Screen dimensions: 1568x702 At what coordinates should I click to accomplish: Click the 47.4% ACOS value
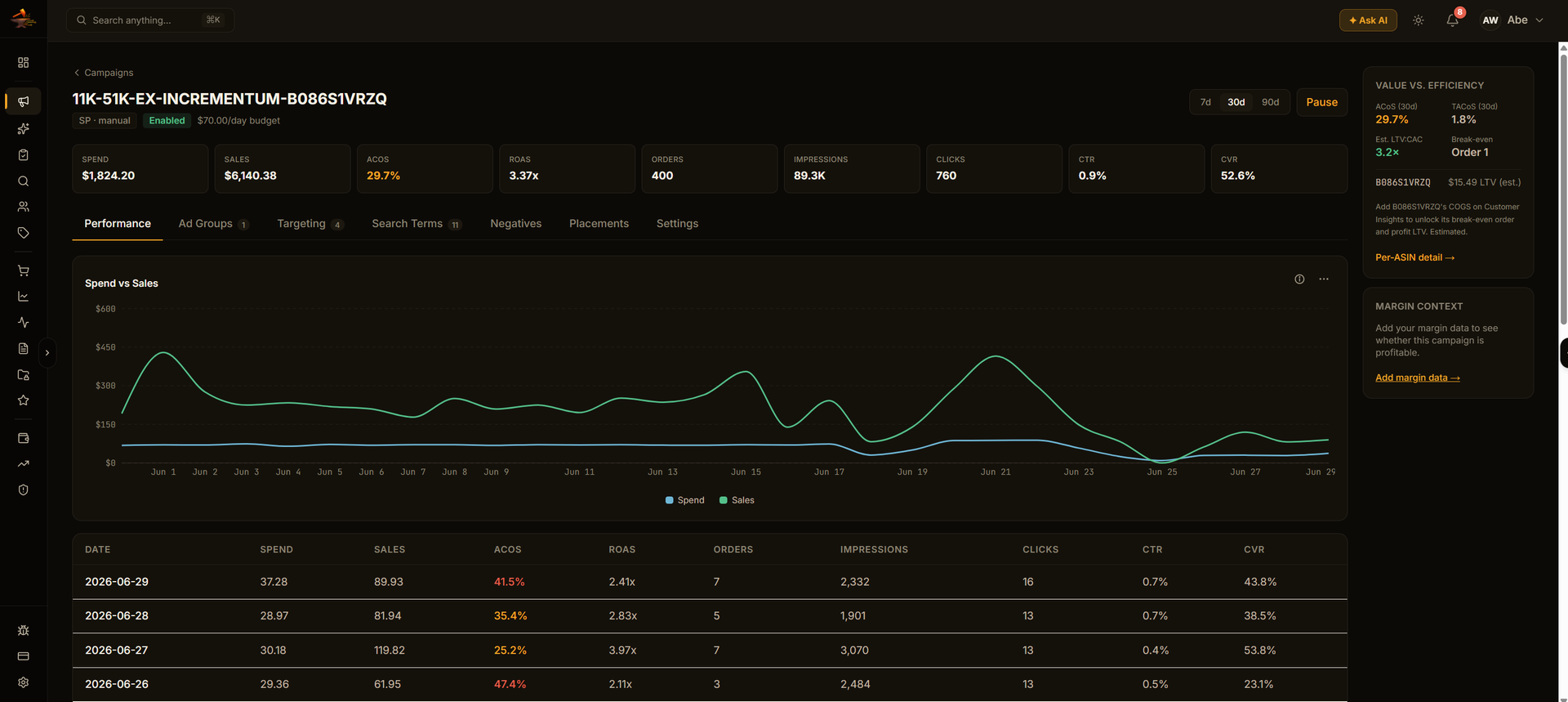point(510,684)
